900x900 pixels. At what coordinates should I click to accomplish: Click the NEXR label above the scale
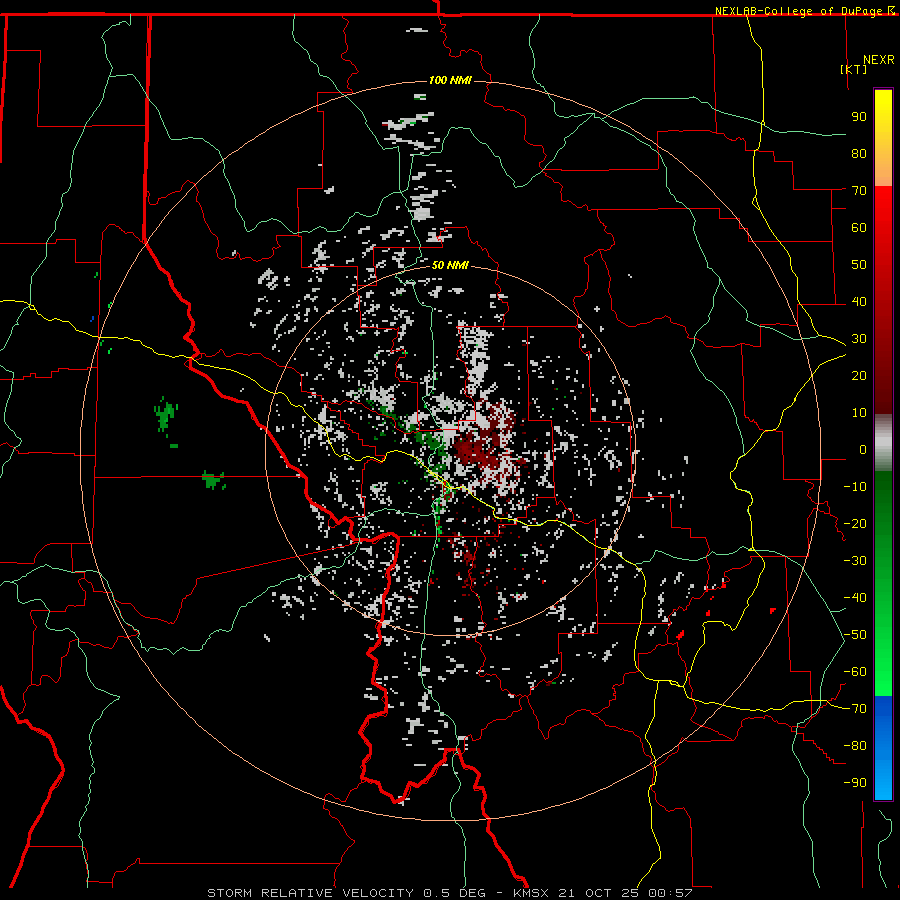pyautogui.click(x=879, y=60)
